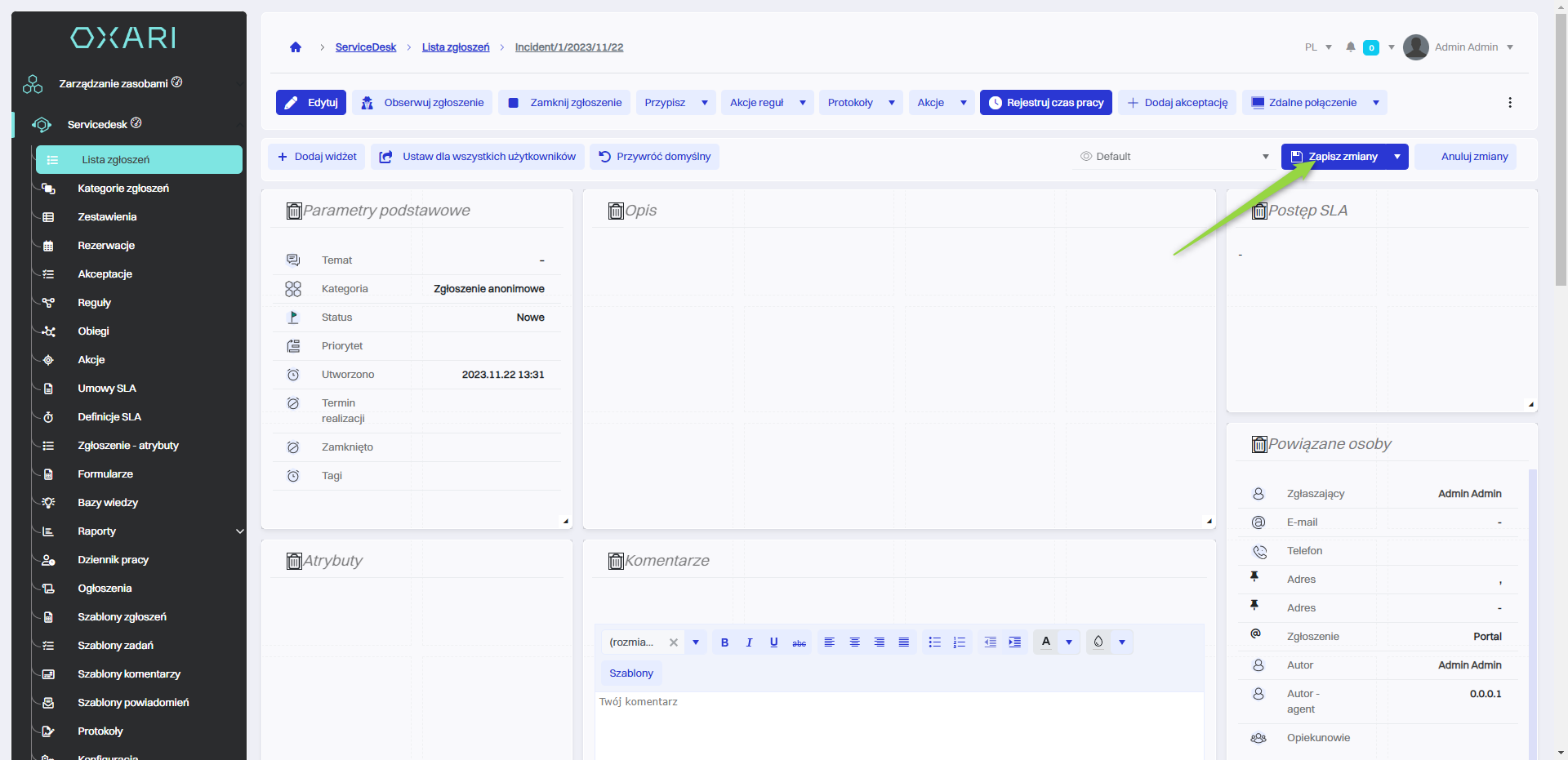
Task: Toggle italic formatting in comment editor
Action: [749, 642]
